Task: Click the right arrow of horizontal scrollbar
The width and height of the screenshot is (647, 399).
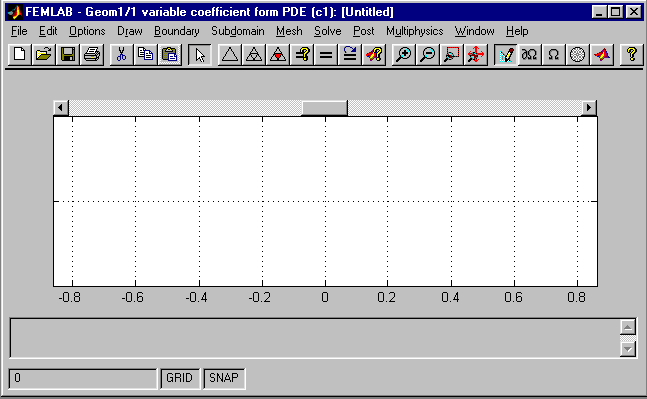Action: click(x=589, y=108)
